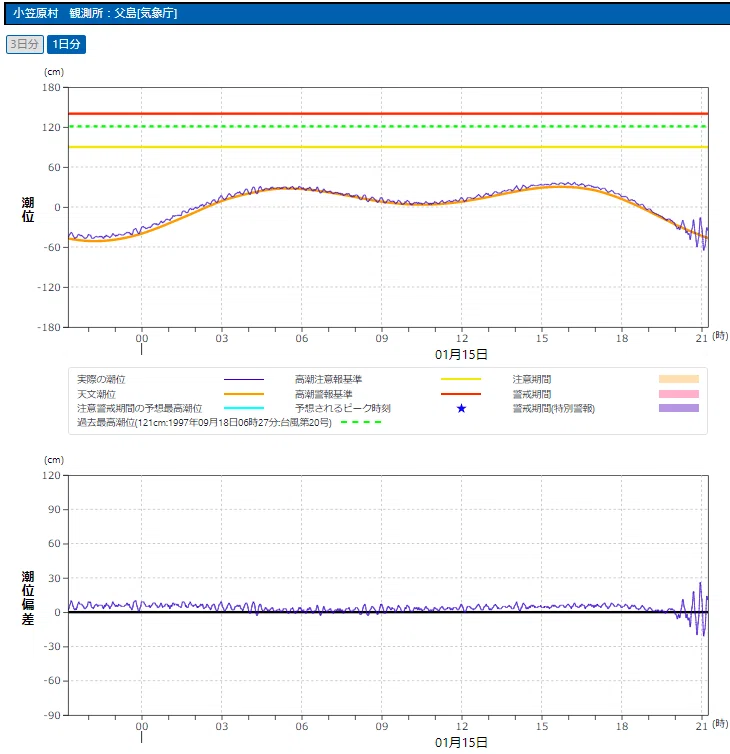Click the yellow advisory threshold line in upper chart
The width and height of the screenshot is (730, 754).
(388, 147)
